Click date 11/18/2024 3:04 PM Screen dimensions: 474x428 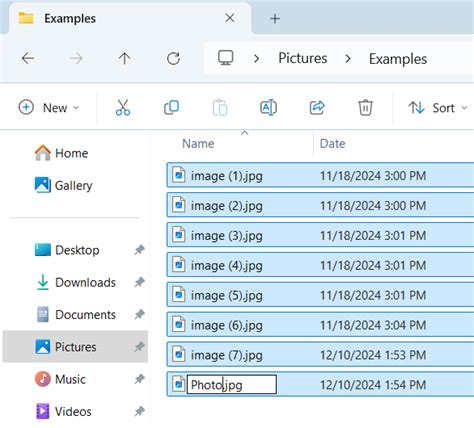point(373,325)
